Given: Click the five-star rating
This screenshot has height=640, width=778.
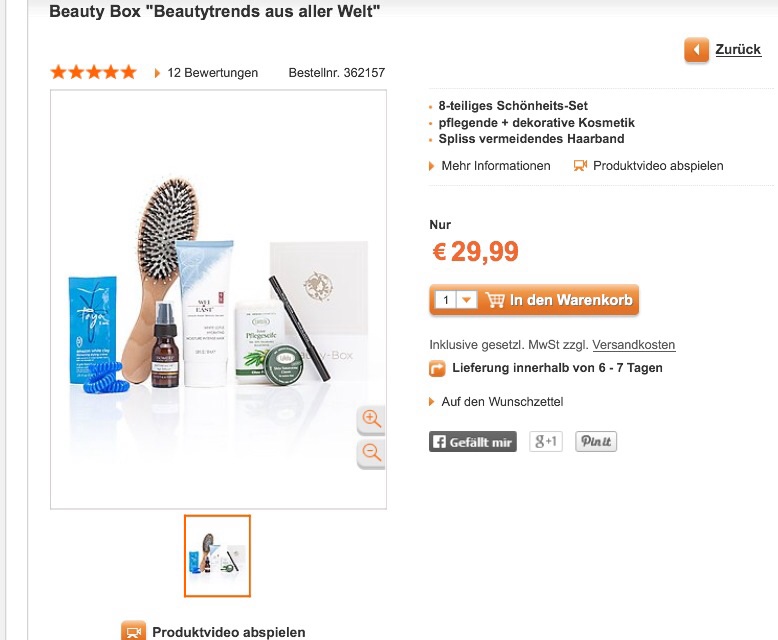Looking at the screenshot, I should click(x=93, y=72).
